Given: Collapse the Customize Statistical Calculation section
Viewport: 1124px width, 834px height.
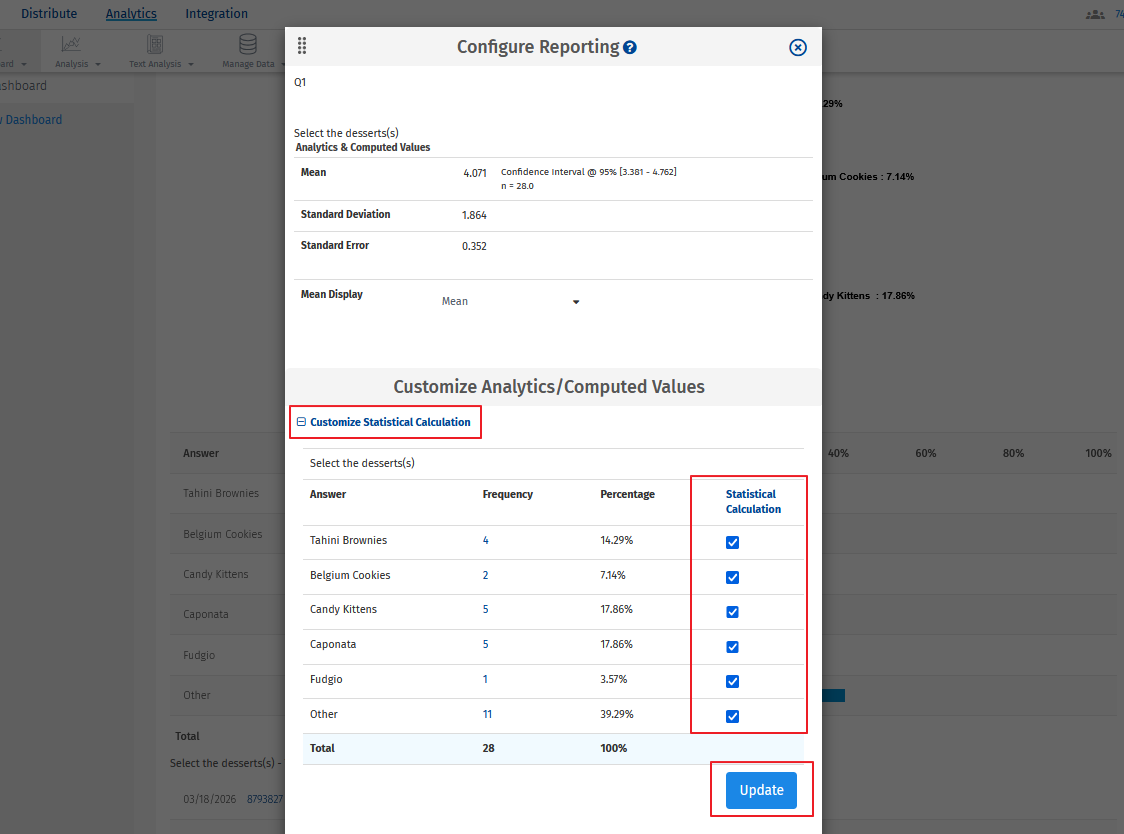Looking at the screenshot, I should (301, 421).
